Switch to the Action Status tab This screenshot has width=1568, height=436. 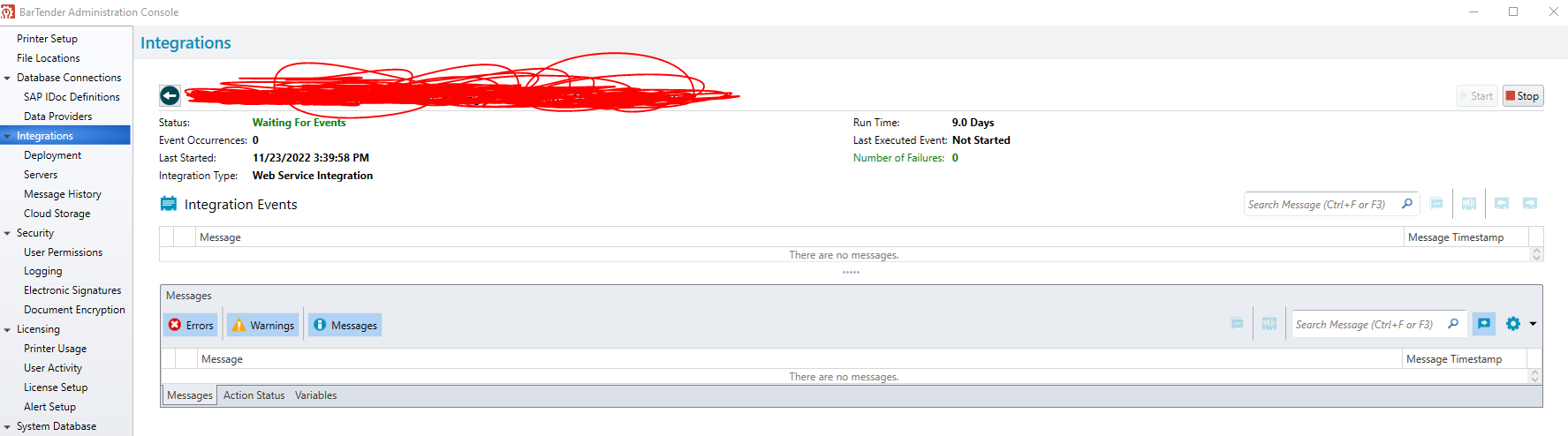(x=254, y=395)
